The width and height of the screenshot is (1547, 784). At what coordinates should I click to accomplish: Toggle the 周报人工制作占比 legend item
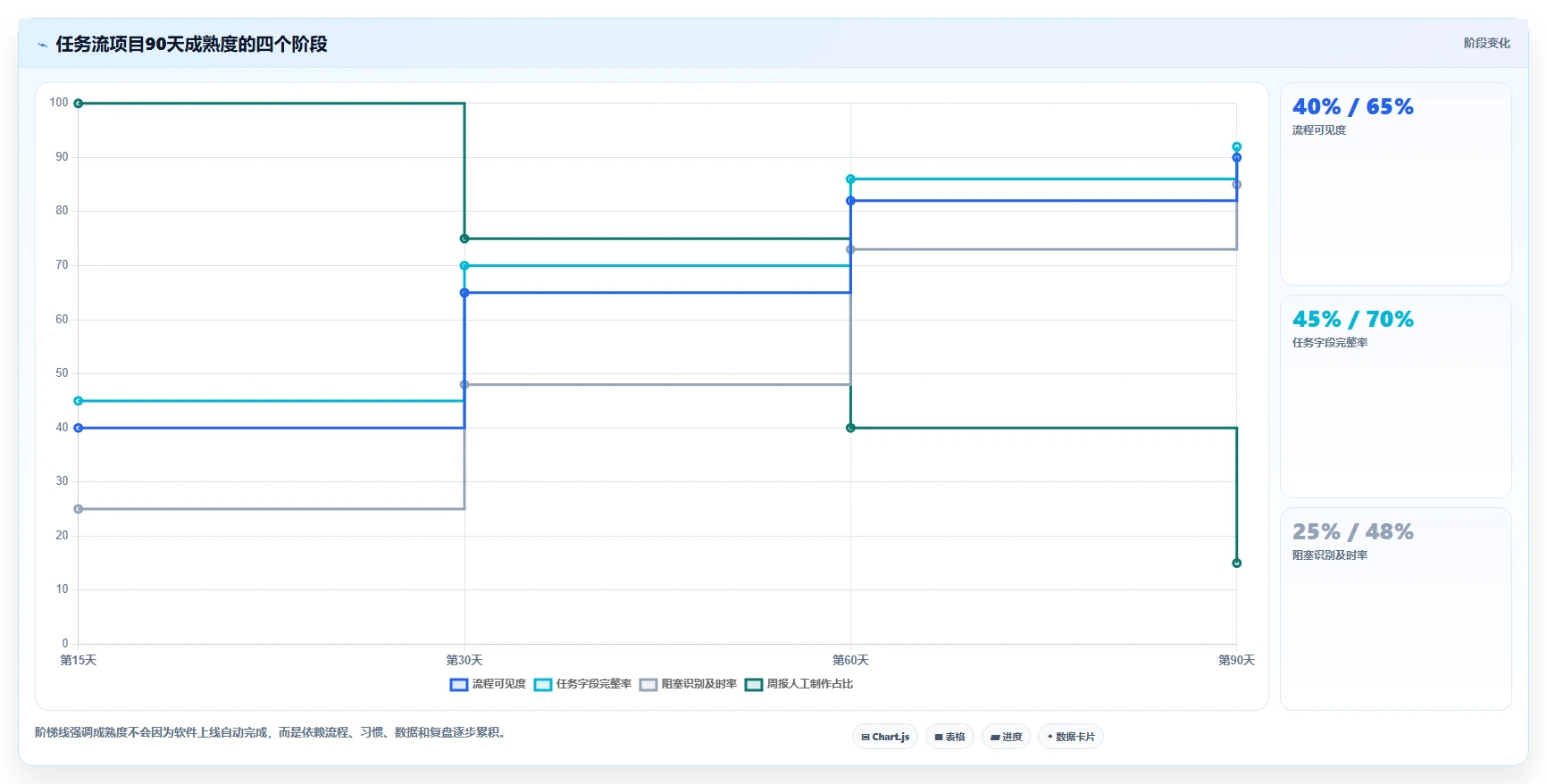[x=799, y=684]
